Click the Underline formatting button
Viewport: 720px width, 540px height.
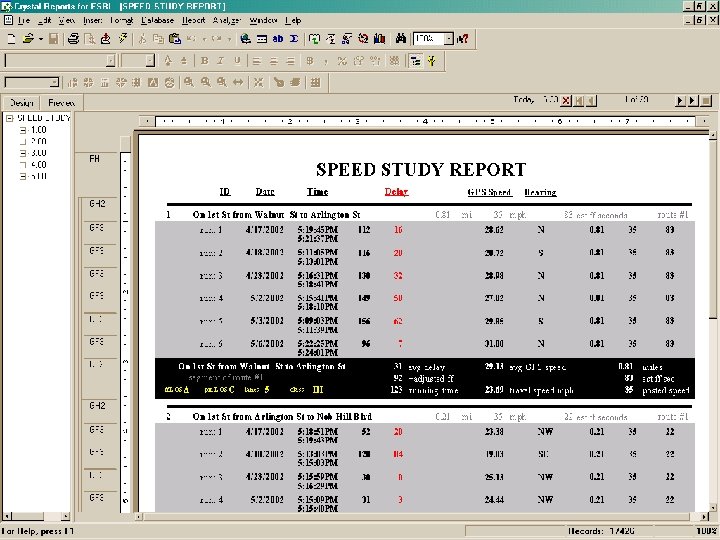(237, 61)
